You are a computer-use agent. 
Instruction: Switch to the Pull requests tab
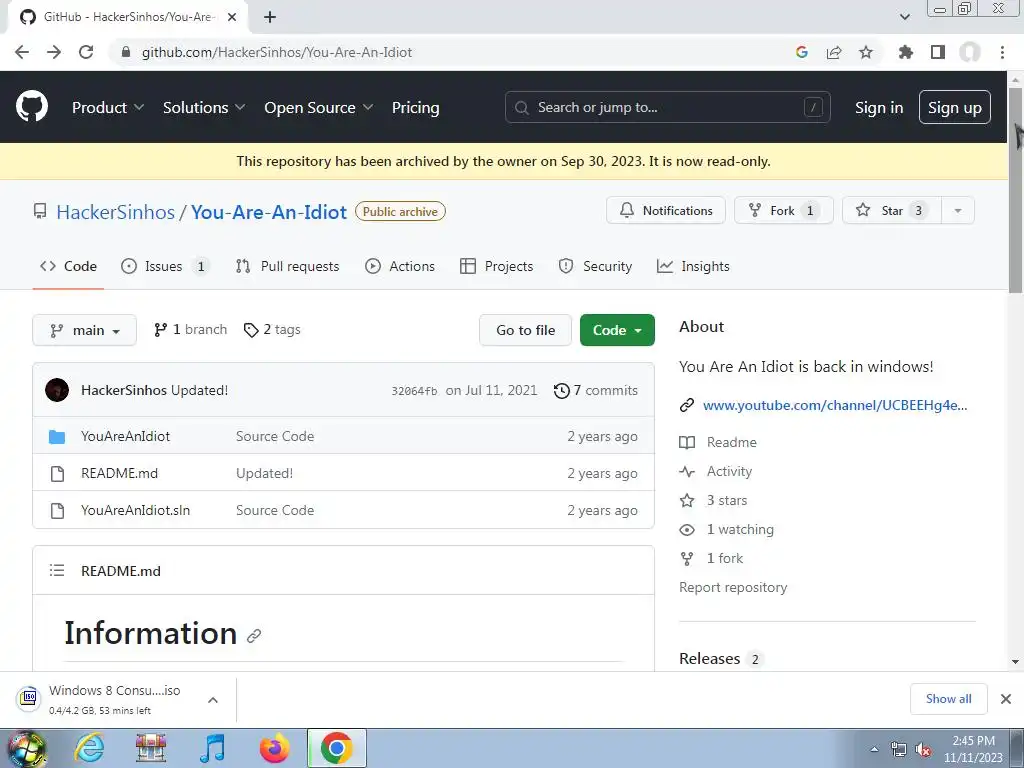287,266
